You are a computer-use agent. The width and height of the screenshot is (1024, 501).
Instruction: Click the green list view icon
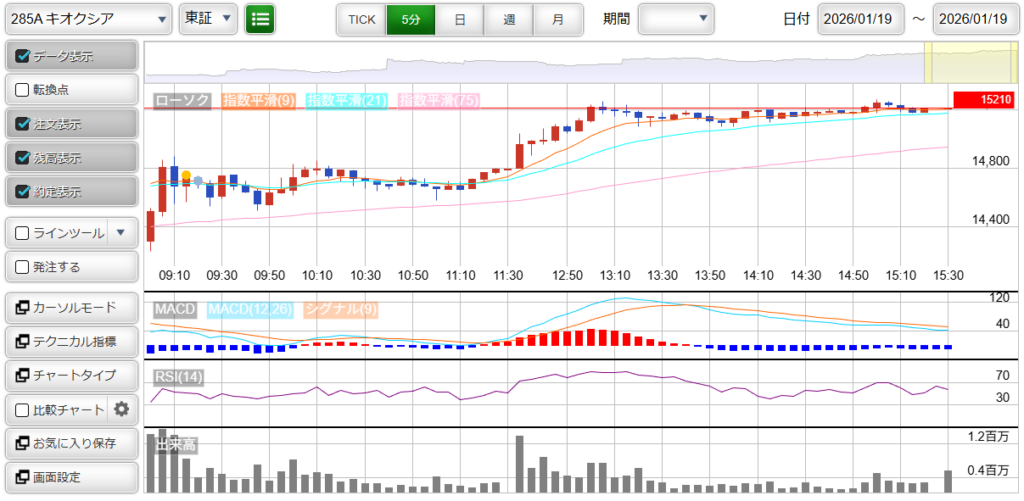pos(260,18)
